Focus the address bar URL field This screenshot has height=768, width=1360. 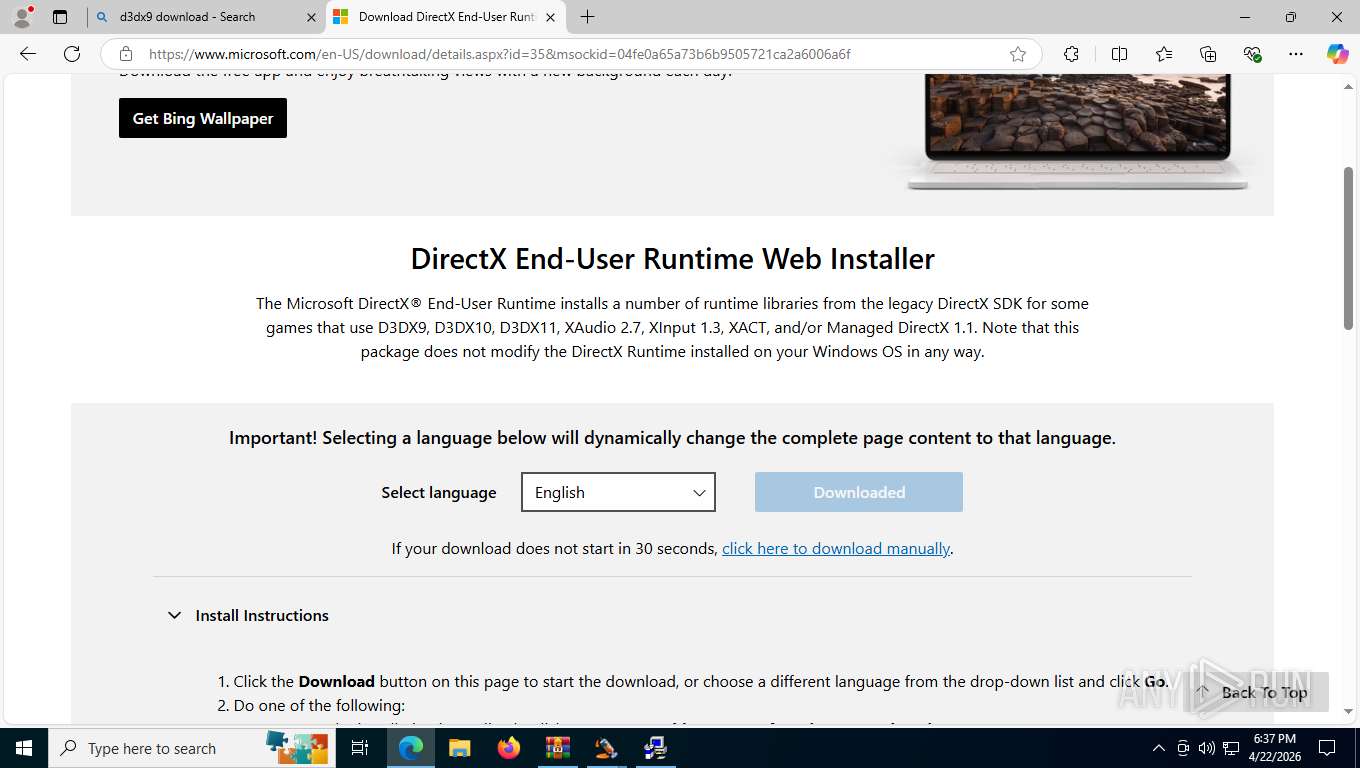coord(570,54)
